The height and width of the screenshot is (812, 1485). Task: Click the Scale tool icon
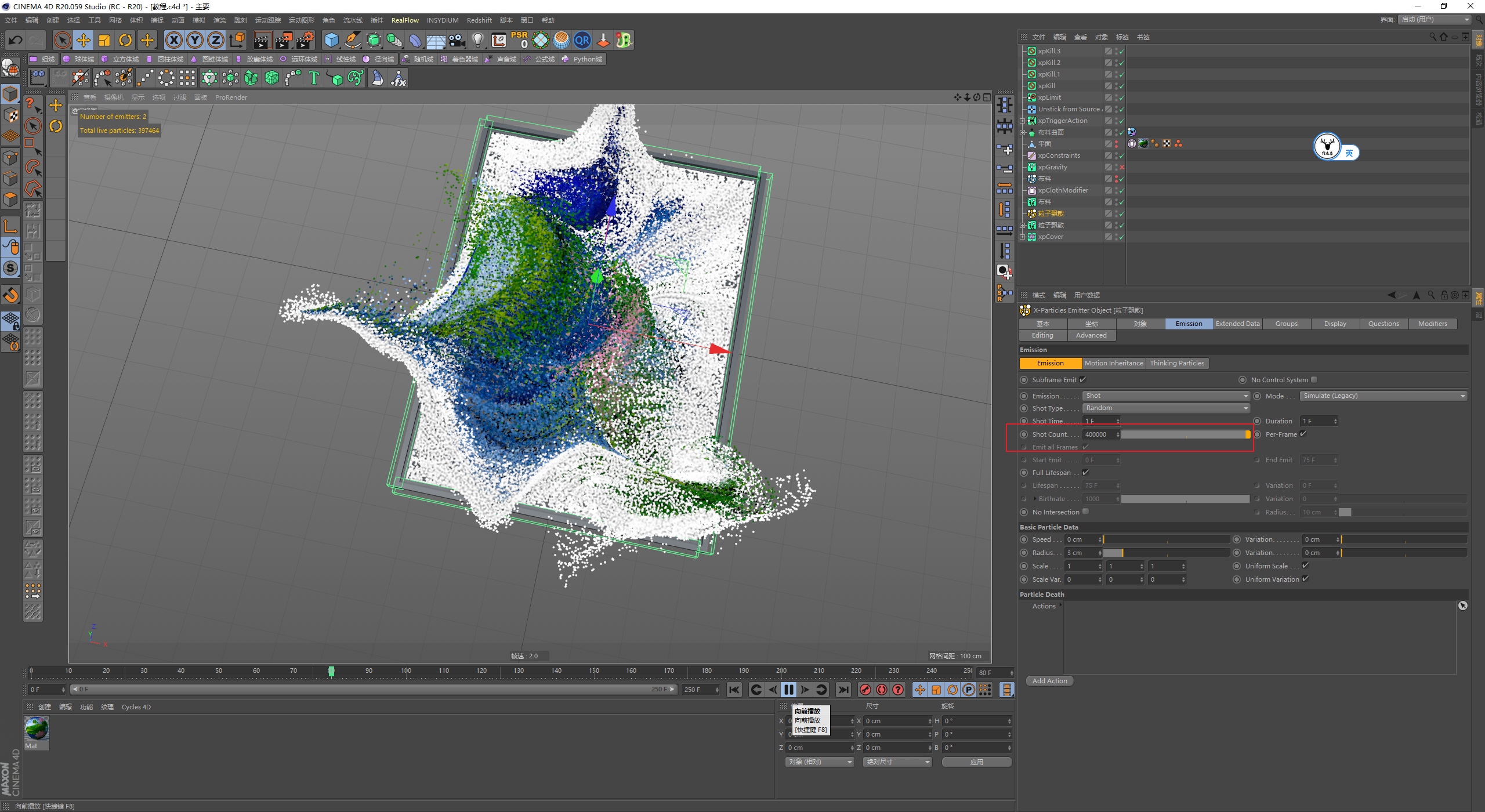104,40
